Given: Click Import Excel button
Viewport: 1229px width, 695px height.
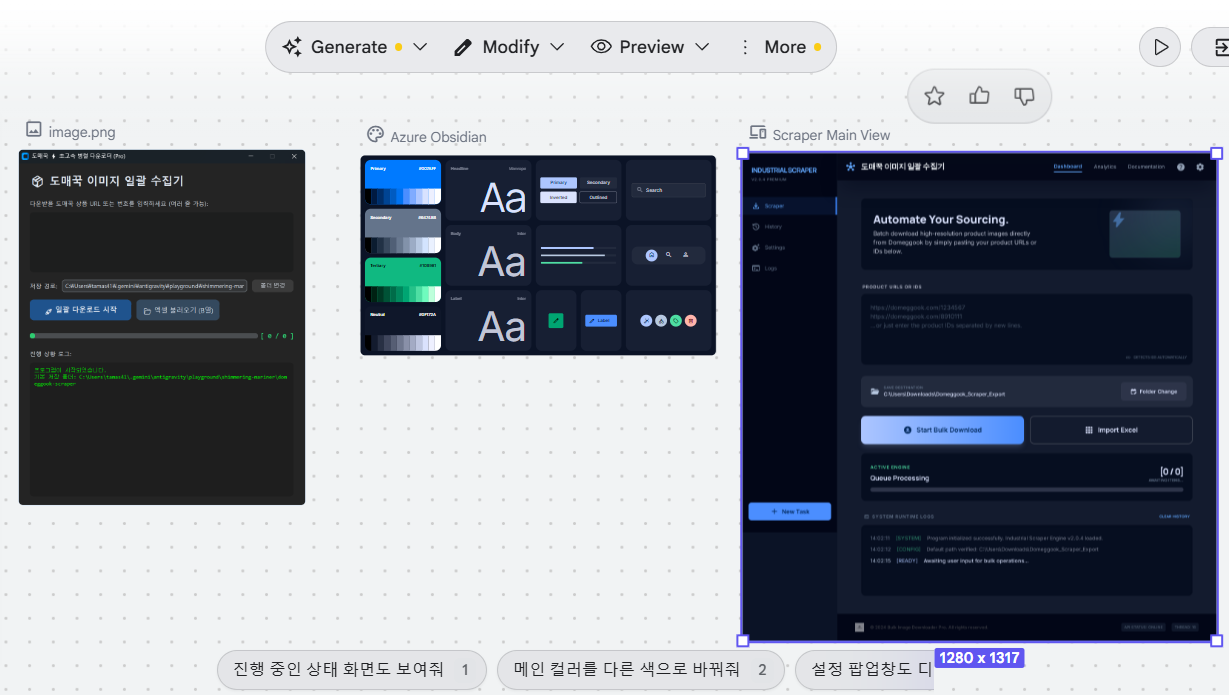Looking at the screenshot, I should click(x=1111, y=430).
